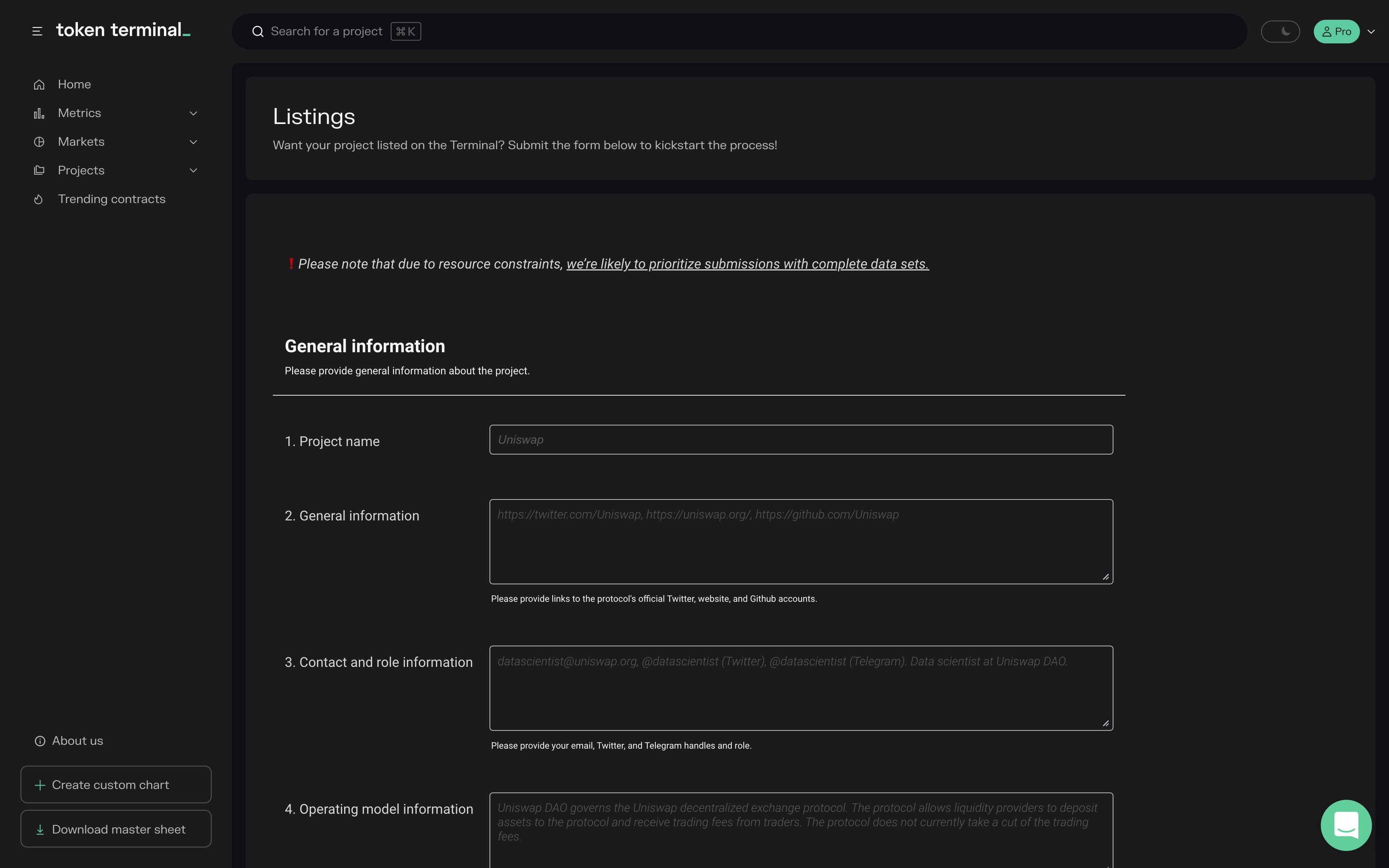Select the Home icon in sidebar

[x=38, y=84]
